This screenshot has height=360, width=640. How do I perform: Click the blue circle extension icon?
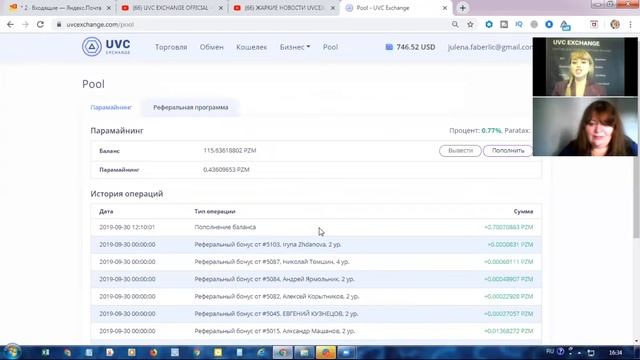549,24
